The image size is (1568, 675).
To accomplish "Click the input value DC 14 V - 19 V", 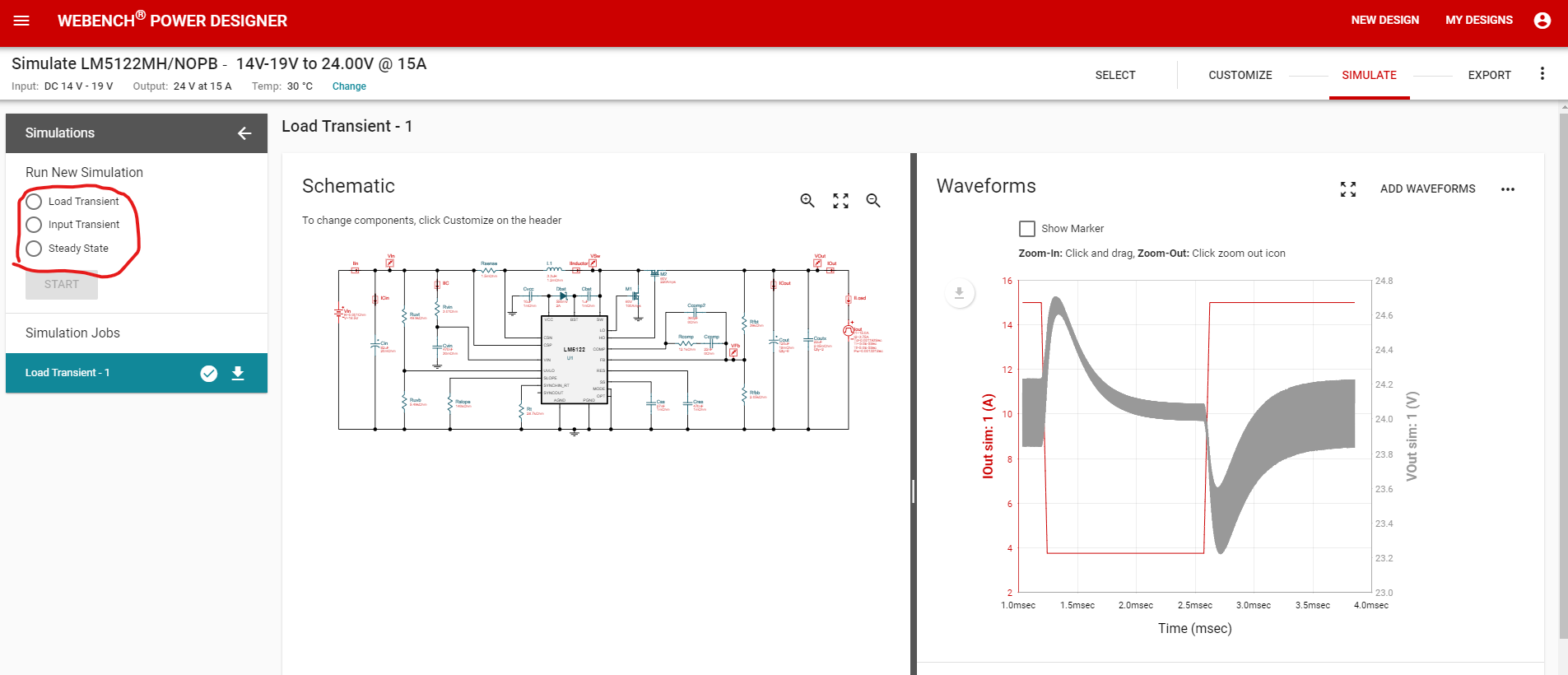I will [79, 86].
